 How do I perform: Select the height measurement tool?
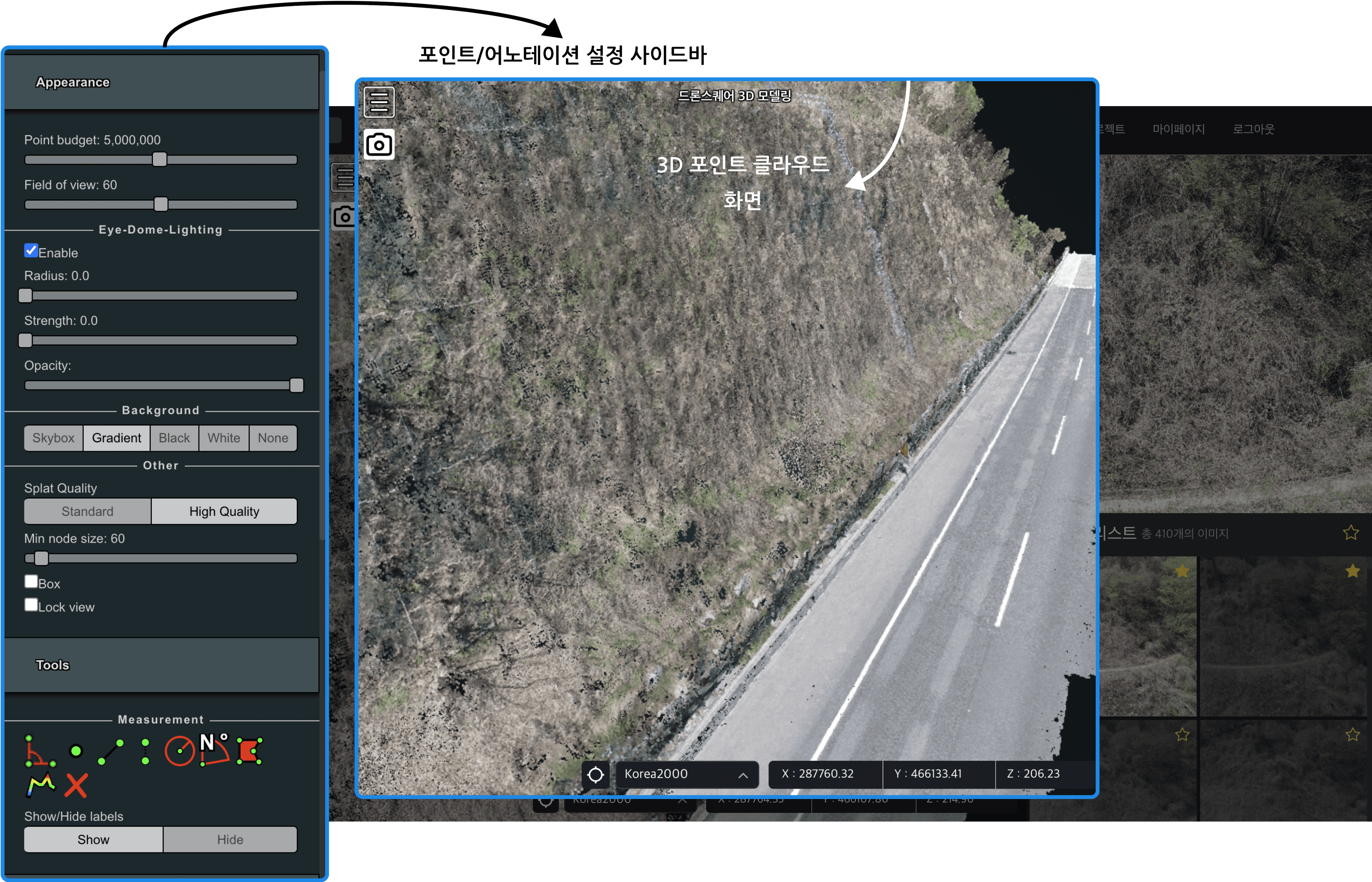(145, 751)
